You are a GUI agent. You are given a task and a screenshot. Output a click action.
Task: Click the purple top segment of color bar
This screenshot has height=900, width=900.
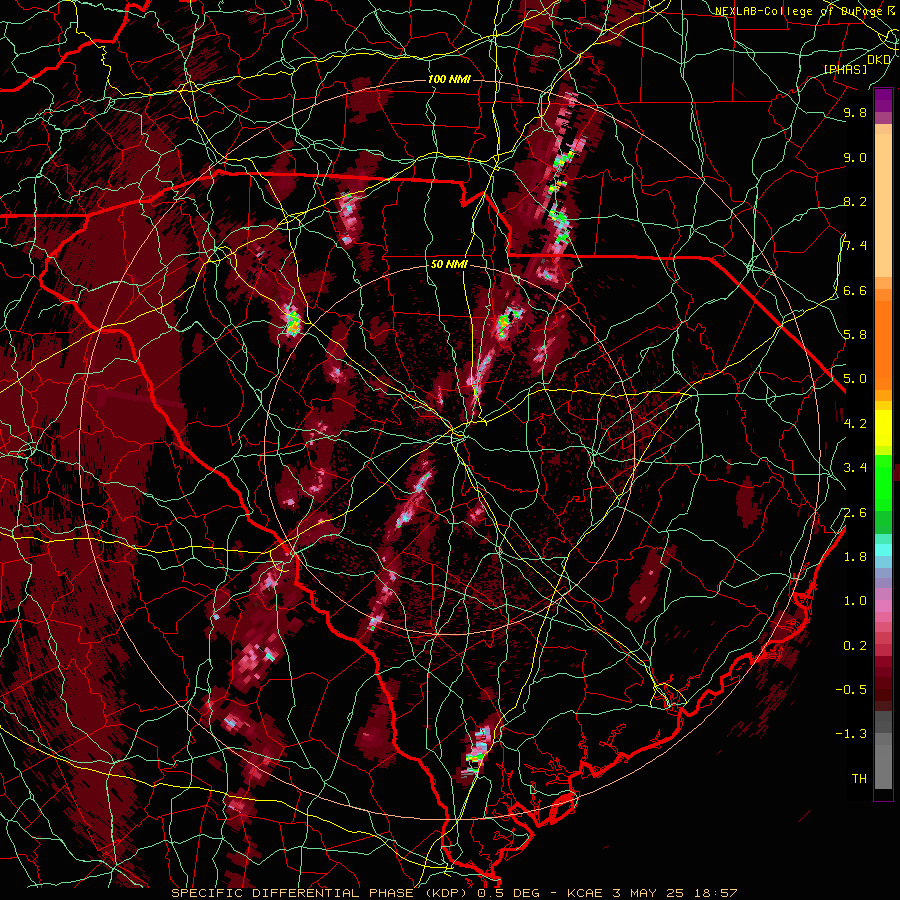click(883, 100)
